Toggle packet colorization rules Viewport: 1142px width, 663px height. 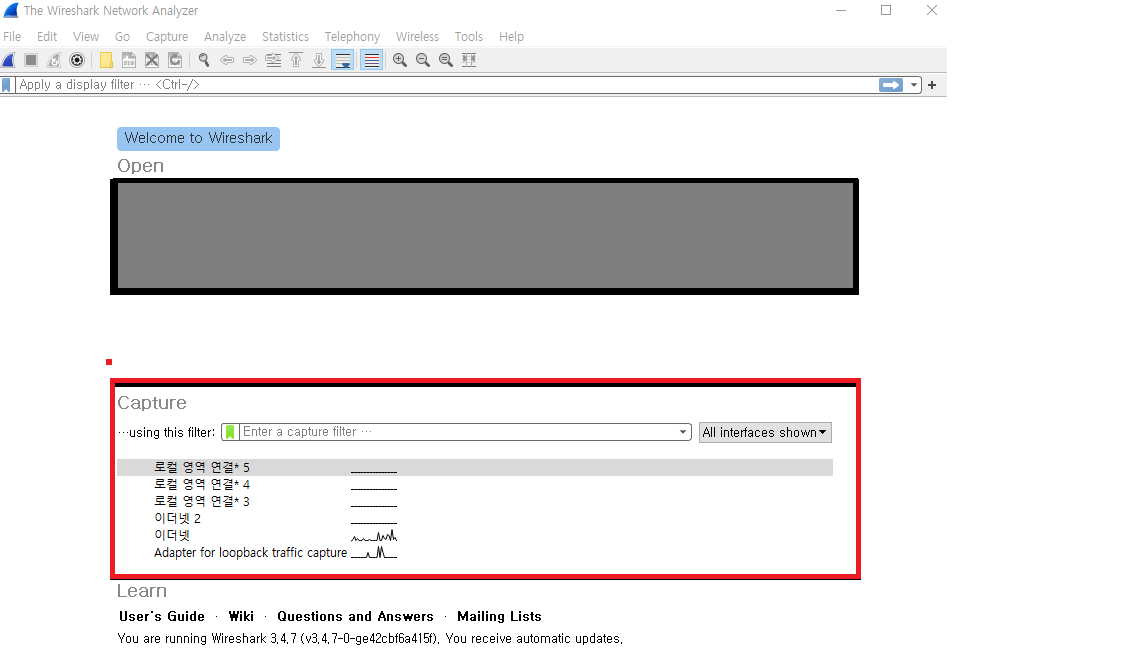(x=371, y=60)
